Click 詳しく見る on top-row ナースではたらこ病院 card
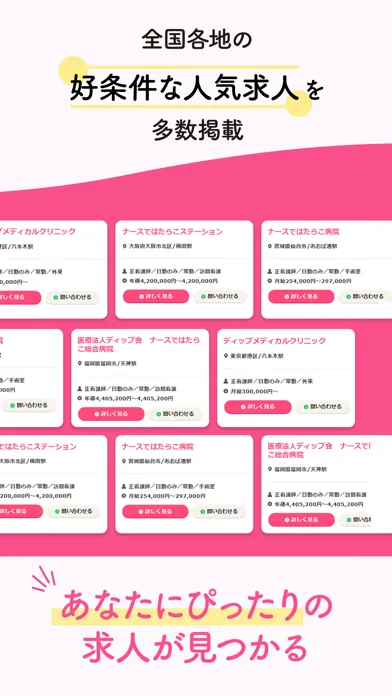Screen dimensions: 392x696 pos(301,296)
